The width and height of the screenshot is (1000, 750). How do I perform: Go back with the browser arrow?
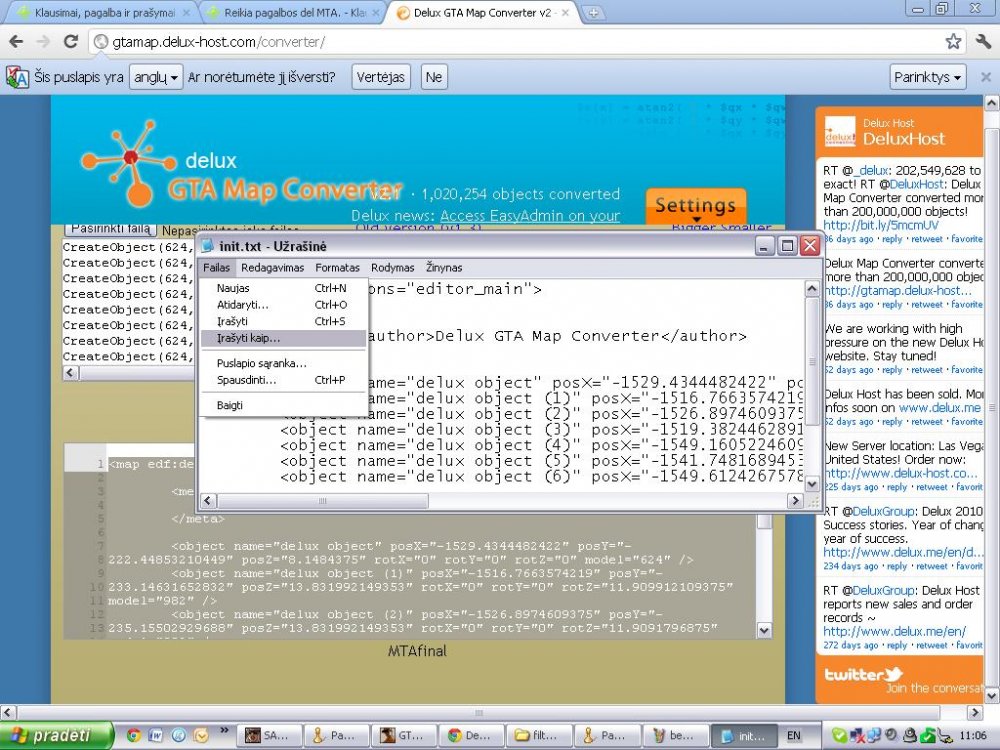tap(17, 42)
